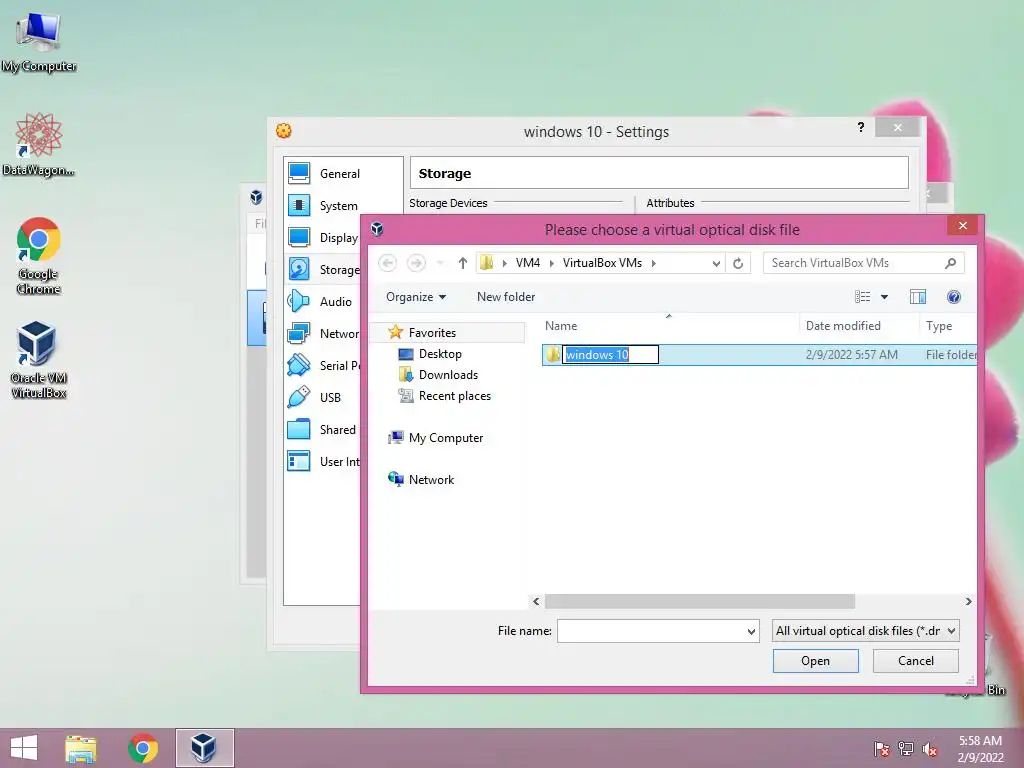
Task: Click the VirtualBox taskbar button
Action: pos(204,748)
